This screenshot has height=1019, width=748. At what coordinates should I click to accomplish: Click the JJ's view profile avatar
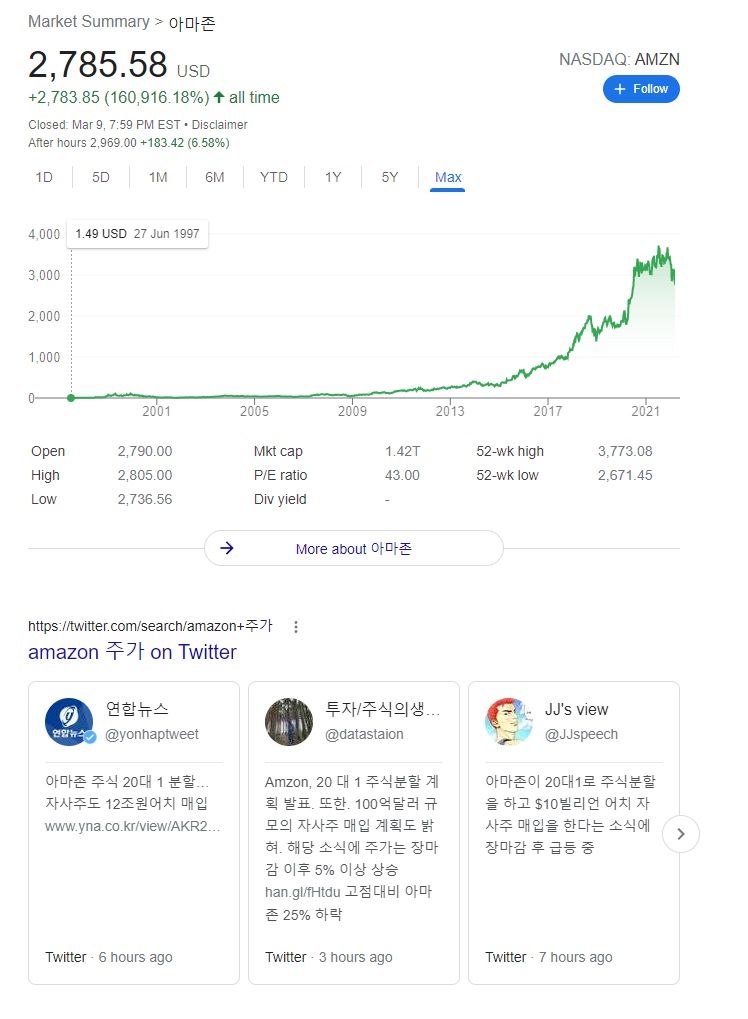coord(509,722)
